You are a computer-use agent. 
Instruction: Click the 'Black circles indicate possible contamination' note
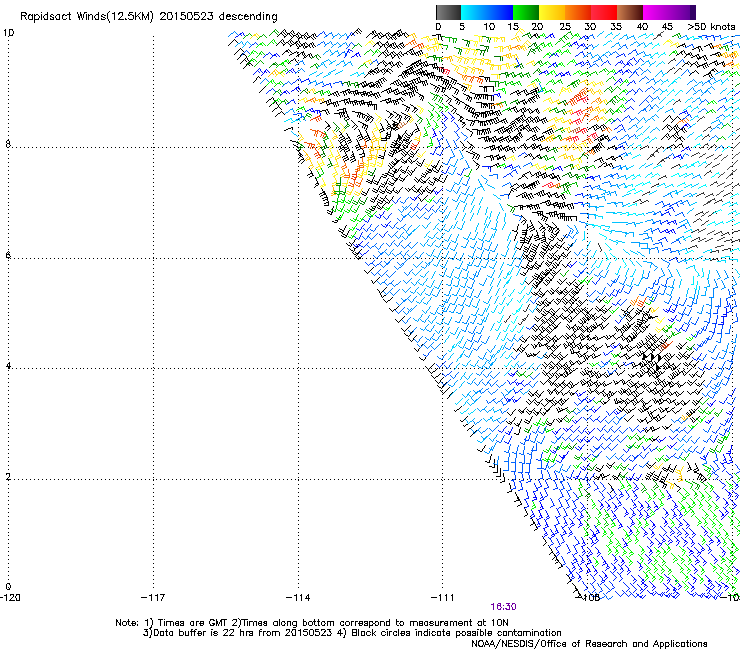456,633
